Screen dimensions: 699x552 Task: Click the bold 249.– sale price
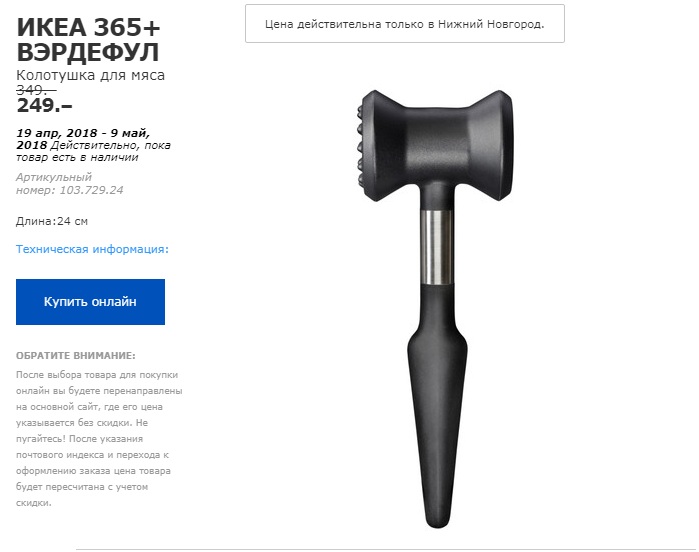click(44, 106)
